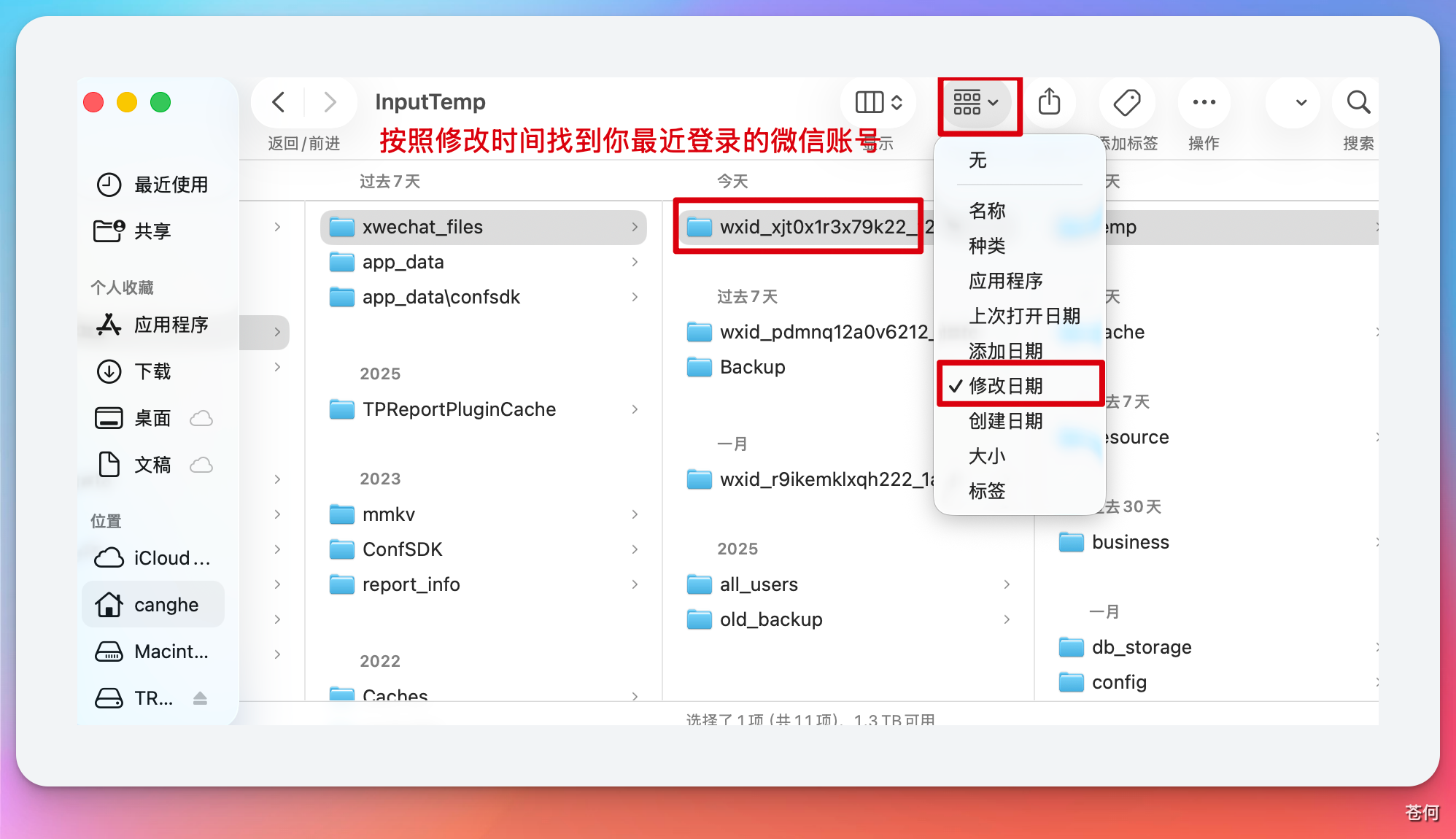Image resolution: width=1456 pixels, height=839 pixels.
Task: Expand report_info with its chevron
Action: pyautogui.click(x=635, y=584)
